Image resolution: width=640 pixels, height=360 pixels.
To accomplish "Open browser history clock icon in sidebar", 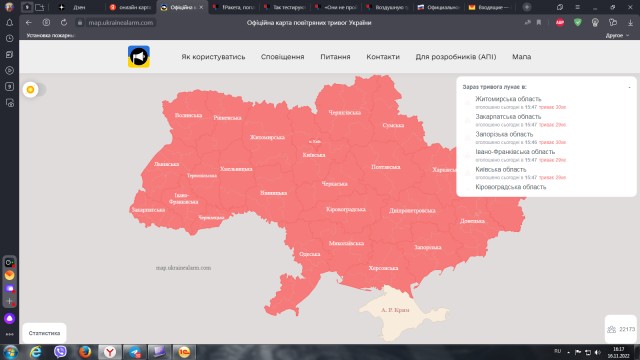I will tap(9, 38).
